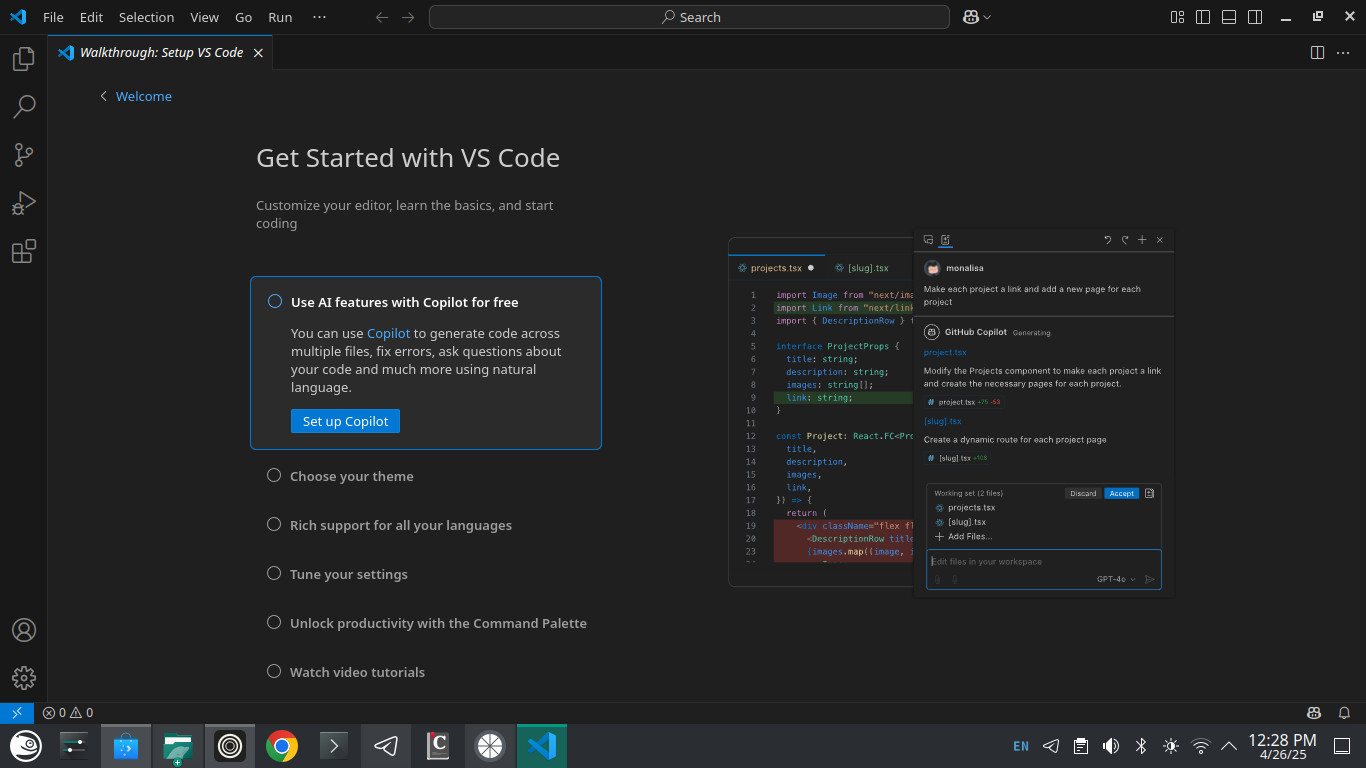
Task: Open Wi-Fi networks in system tray
Action: pyautogui.click(x=1201, y=746)
